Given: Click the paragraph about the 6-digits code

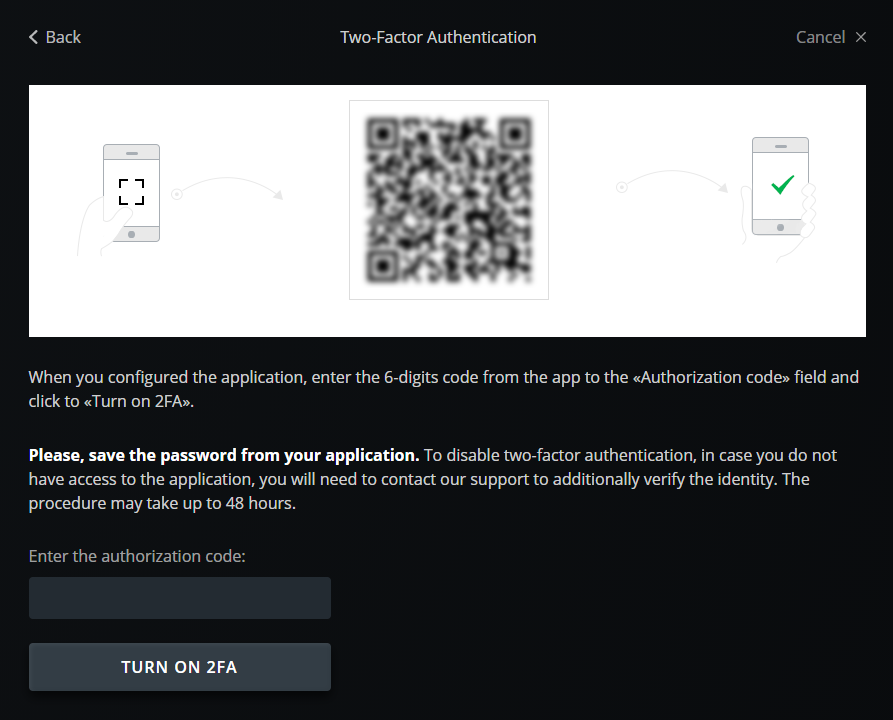Looking at the screenshot, I should click(444, 389).
